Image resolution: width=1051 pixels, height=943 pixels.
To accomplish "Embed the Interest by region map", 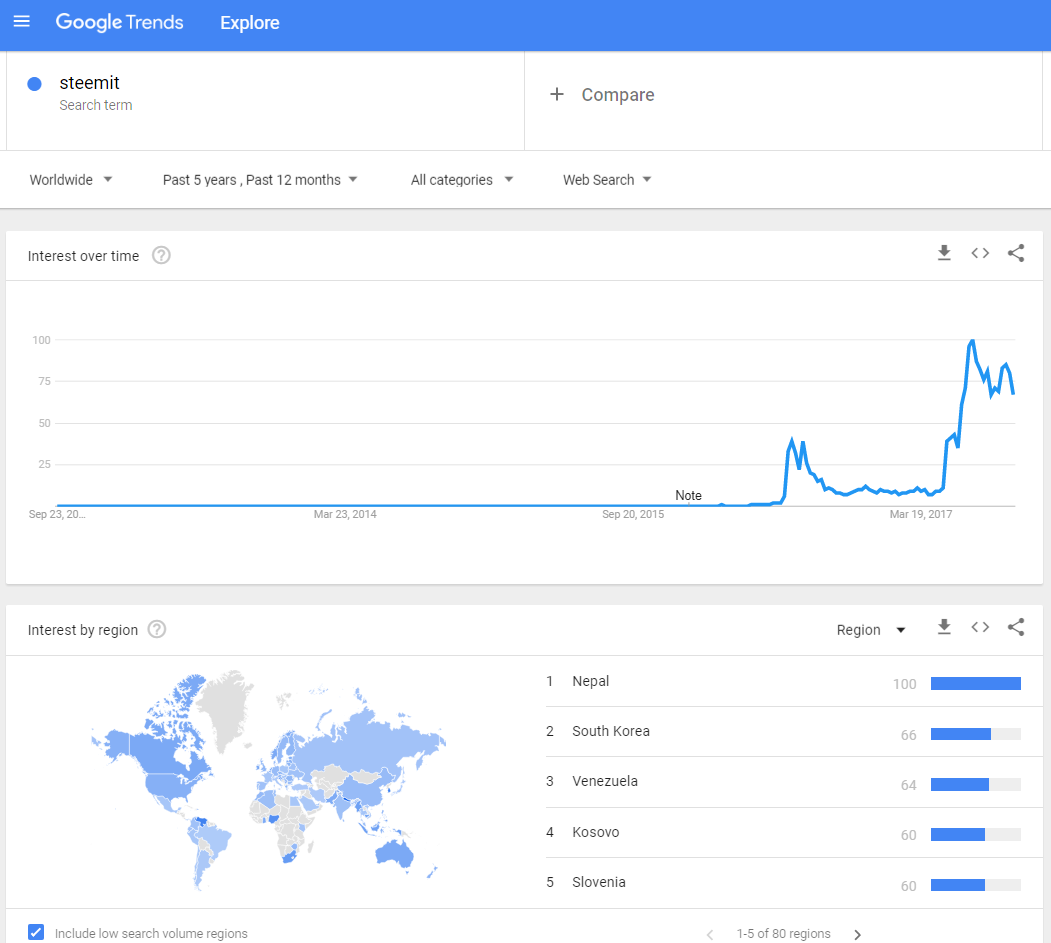I will pyautogui.click(x=980, y=627).
